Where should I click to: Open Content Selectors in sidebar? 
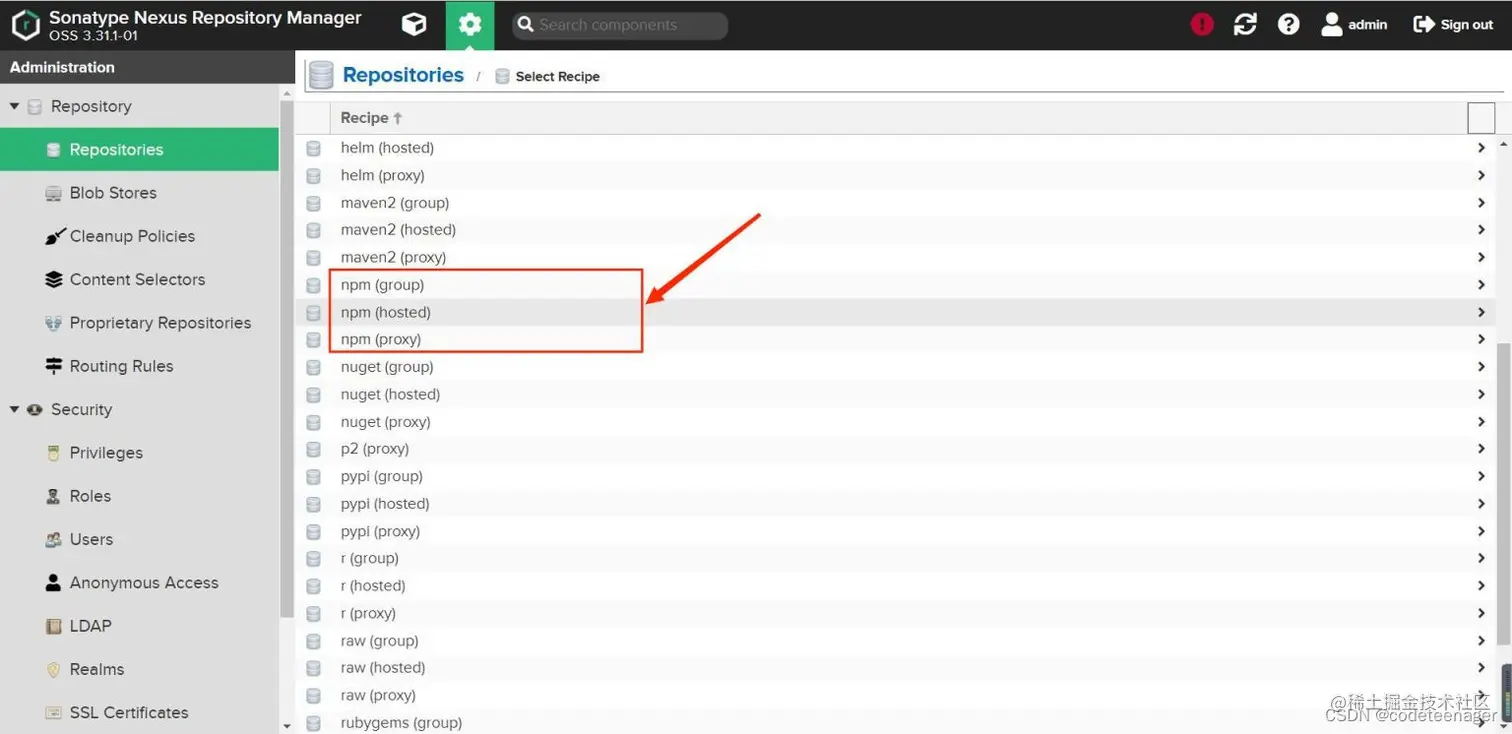(x=137, y=279)
